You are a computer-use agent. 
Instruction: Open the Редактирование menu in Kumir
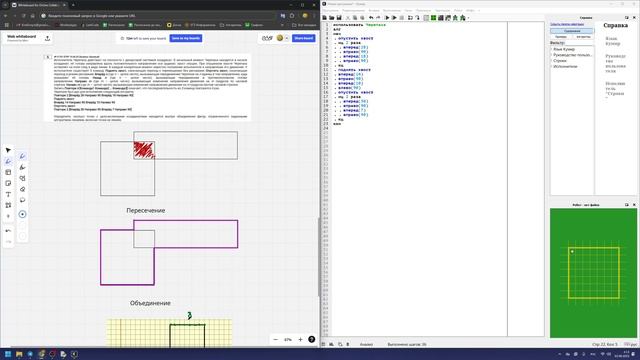coord(353,10)
